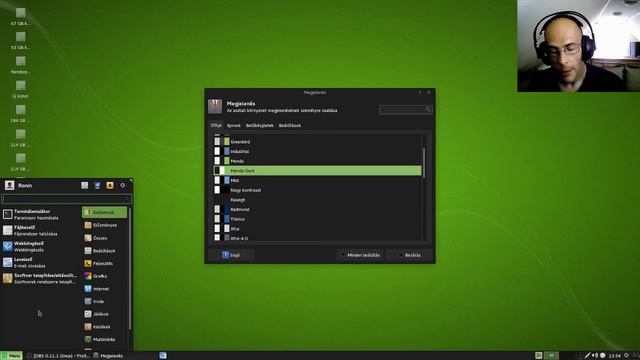Select the Xfce-4.0 theme row
This screenshot has height=360, width=640.
click(x=318, y=238)
